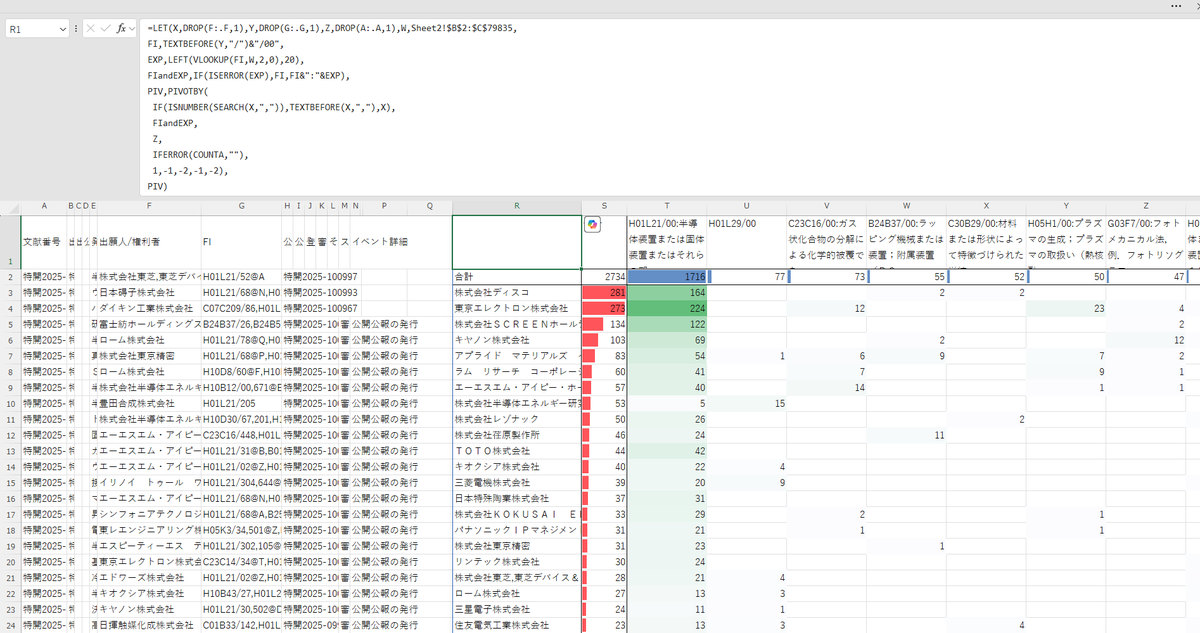Viewport: 1200px width, 633px height.
Task: Select column S header
Action: pos(604,206)
